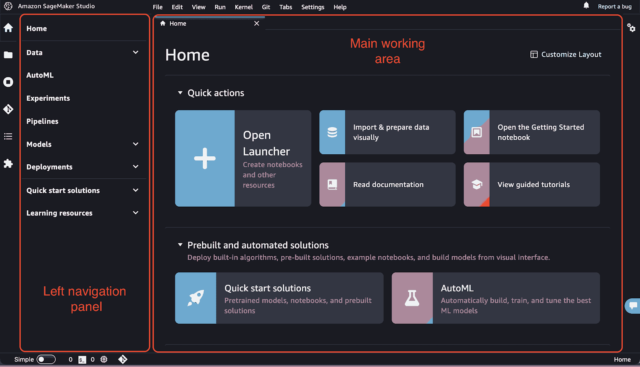Click the Git icon in status bar
Image resolution: width=640 pixels, height=367 pixels.
123,359
